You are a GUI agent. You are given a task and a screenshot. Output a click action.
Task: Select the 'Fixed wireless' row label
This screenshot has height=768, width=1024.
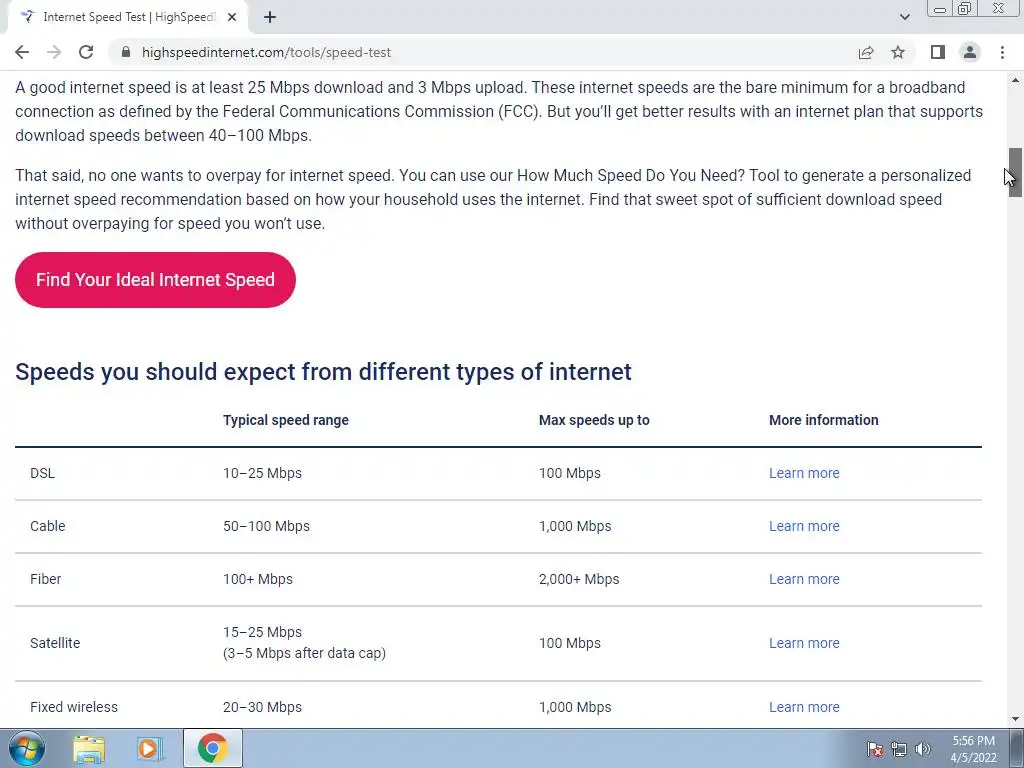click(x=74, y=707)
